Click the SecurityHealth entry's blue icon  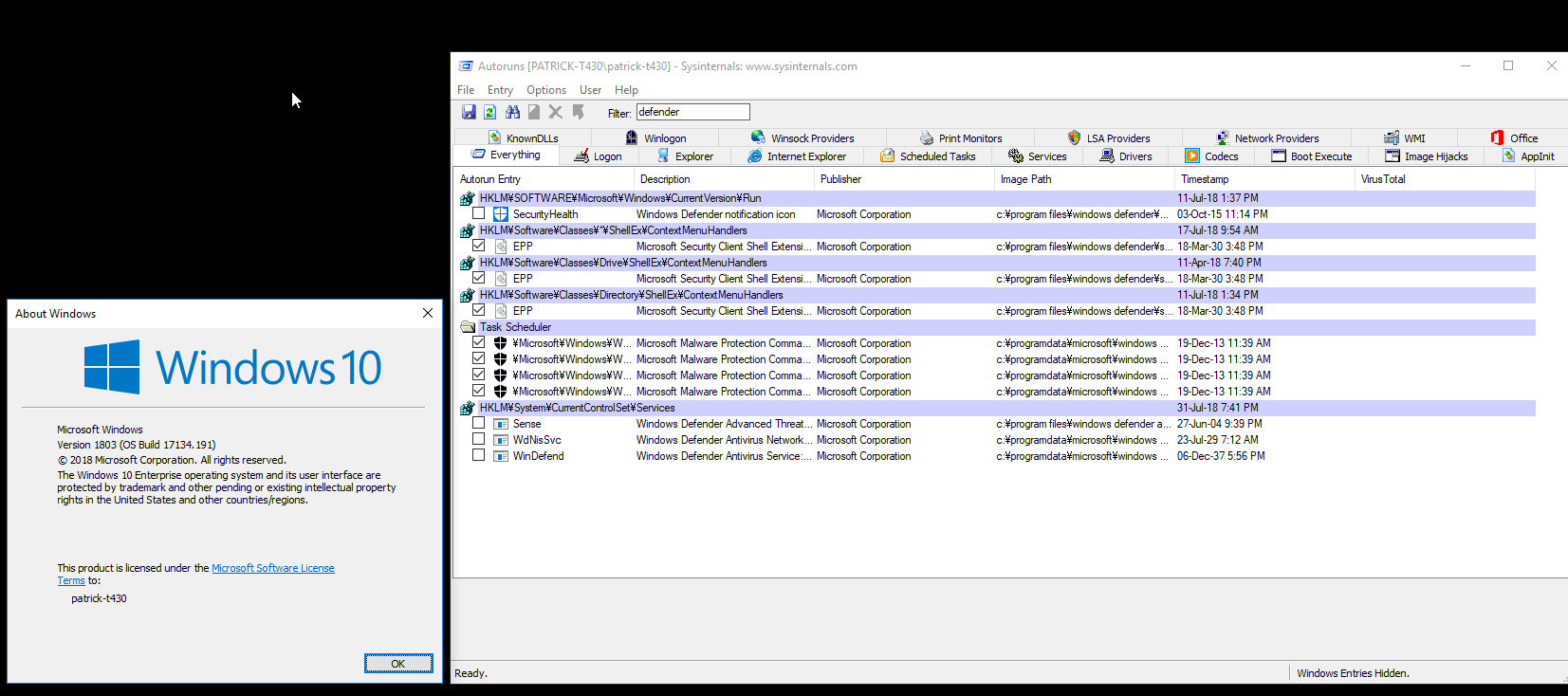click(x=500, y=214)
